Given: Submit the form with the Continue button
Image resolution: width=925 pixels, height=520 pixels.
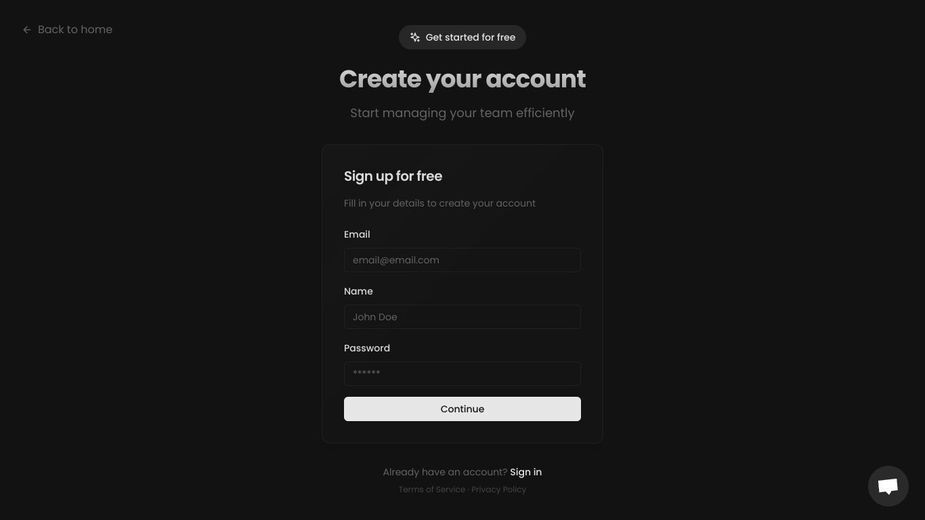Looking at the screenshot, I should (462, 409).
